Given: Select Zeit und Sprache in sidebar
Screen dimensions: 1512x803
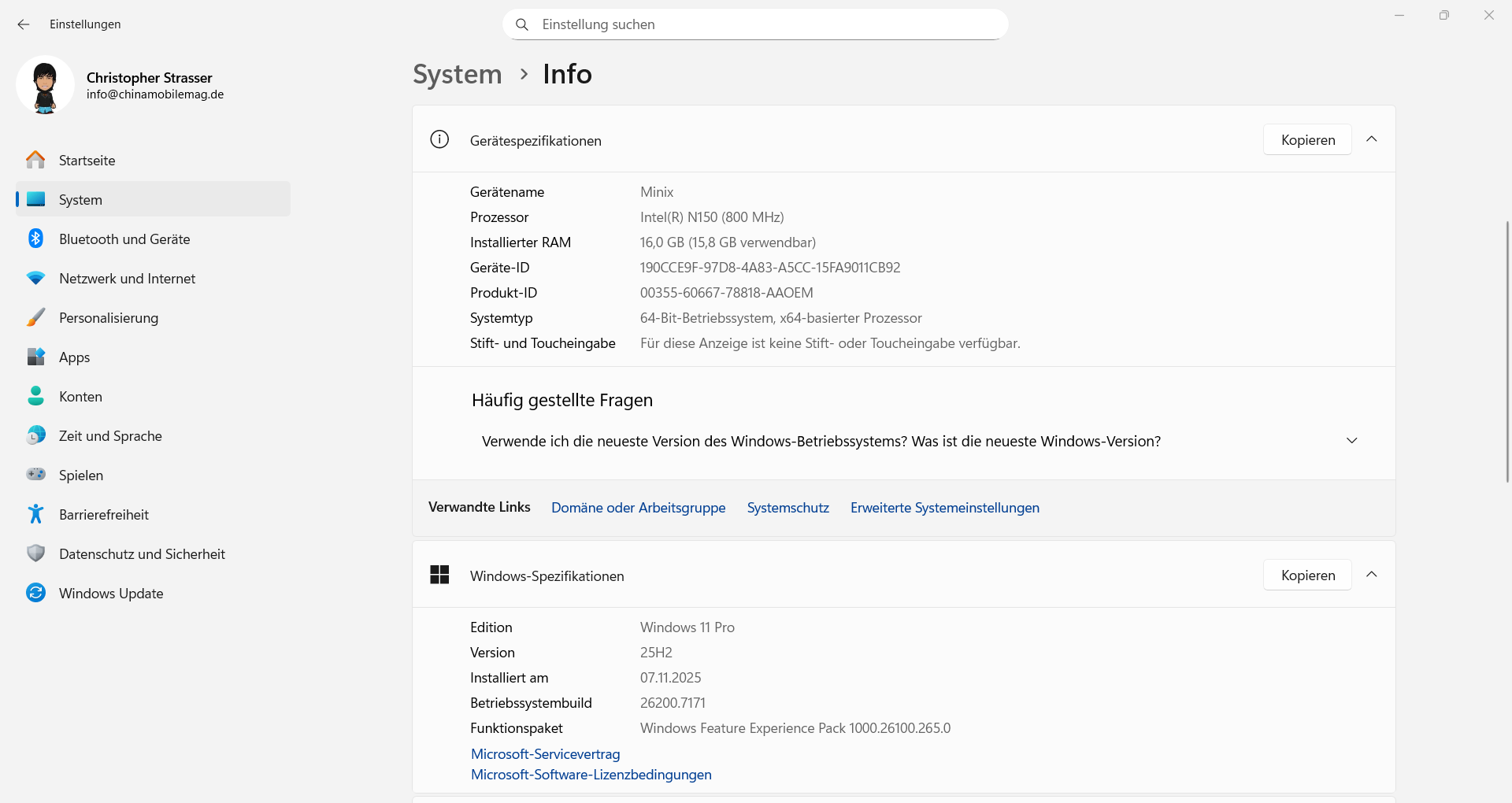Looking at the screenshot, I should tap(110, 436).
